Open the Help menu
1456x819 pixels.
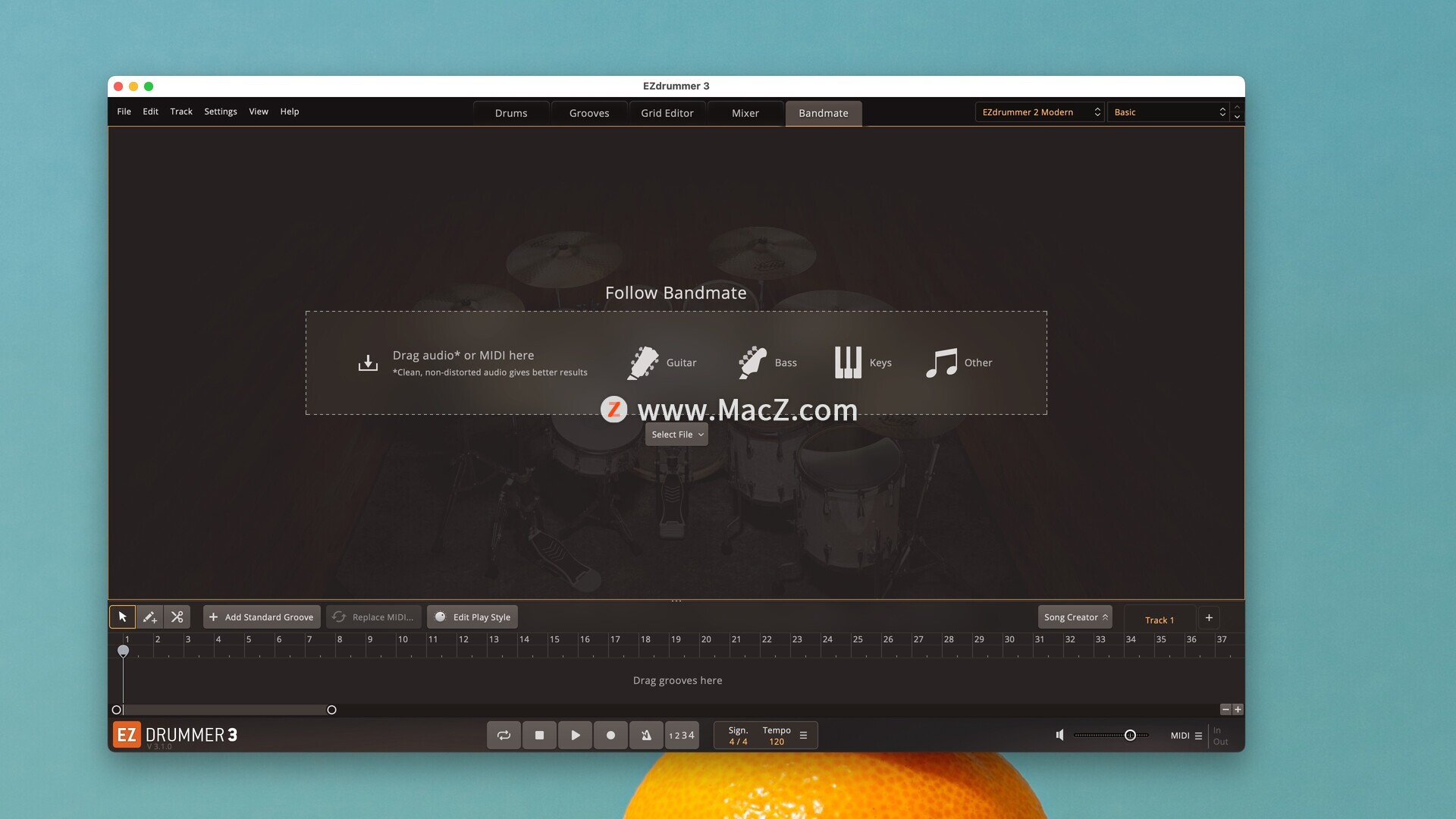(x=290, y=111)
